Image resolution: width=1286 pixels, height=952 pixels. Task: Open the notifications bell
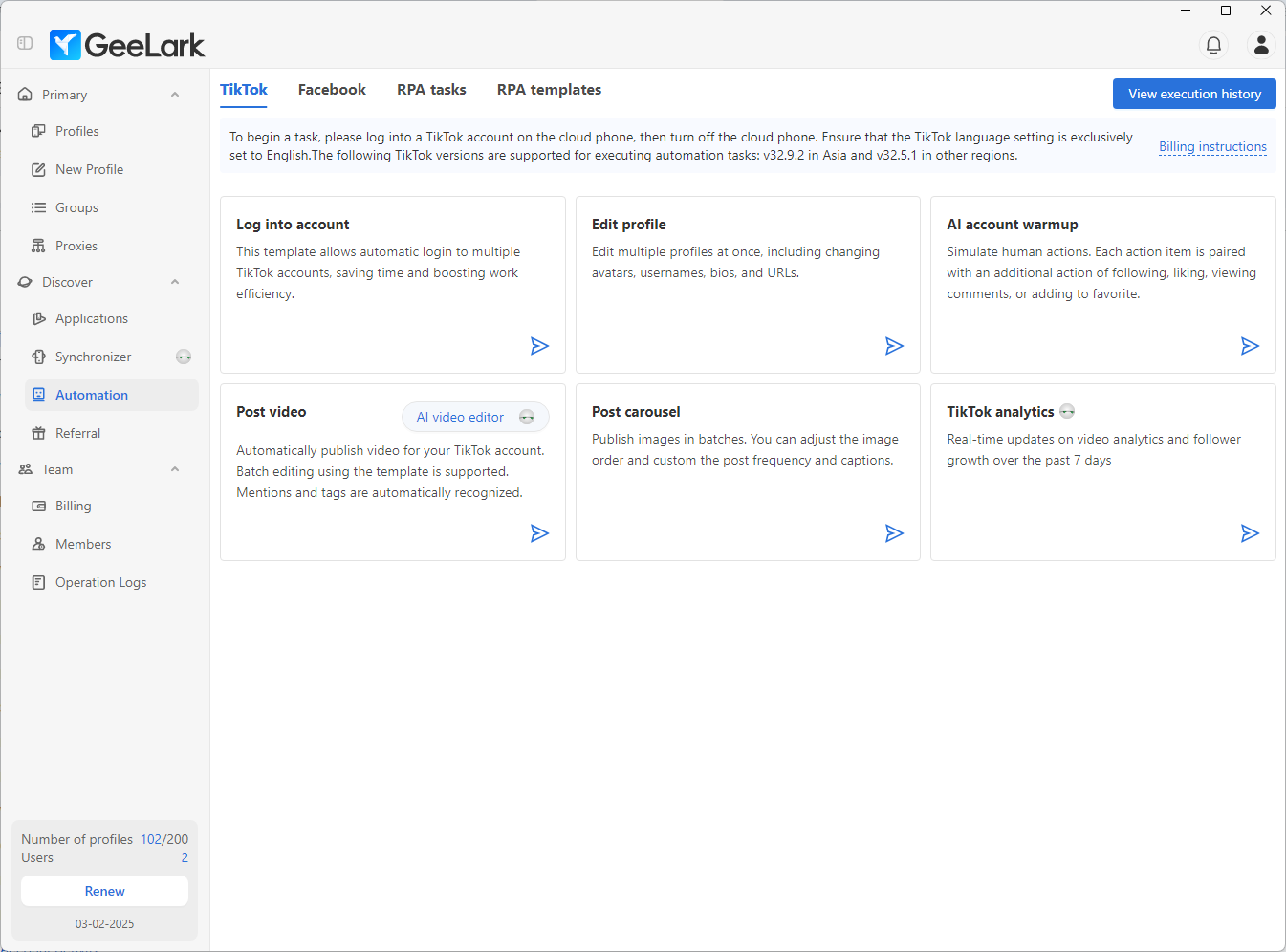(x=1213, y=45)
